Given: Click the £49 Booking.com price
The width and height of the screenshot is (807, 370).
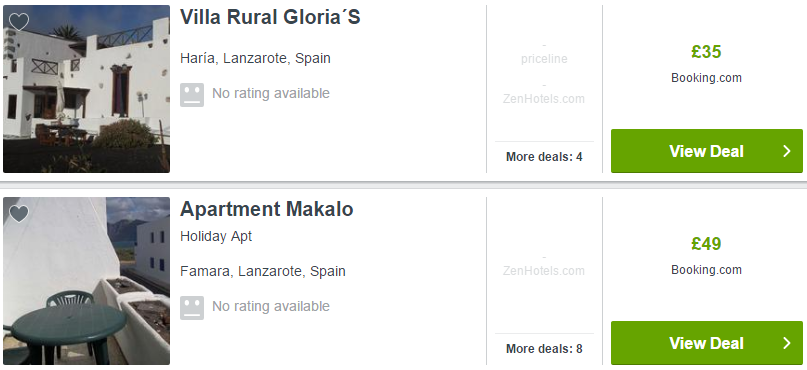Looking at the screenshot, I should [x=706, y=244].
